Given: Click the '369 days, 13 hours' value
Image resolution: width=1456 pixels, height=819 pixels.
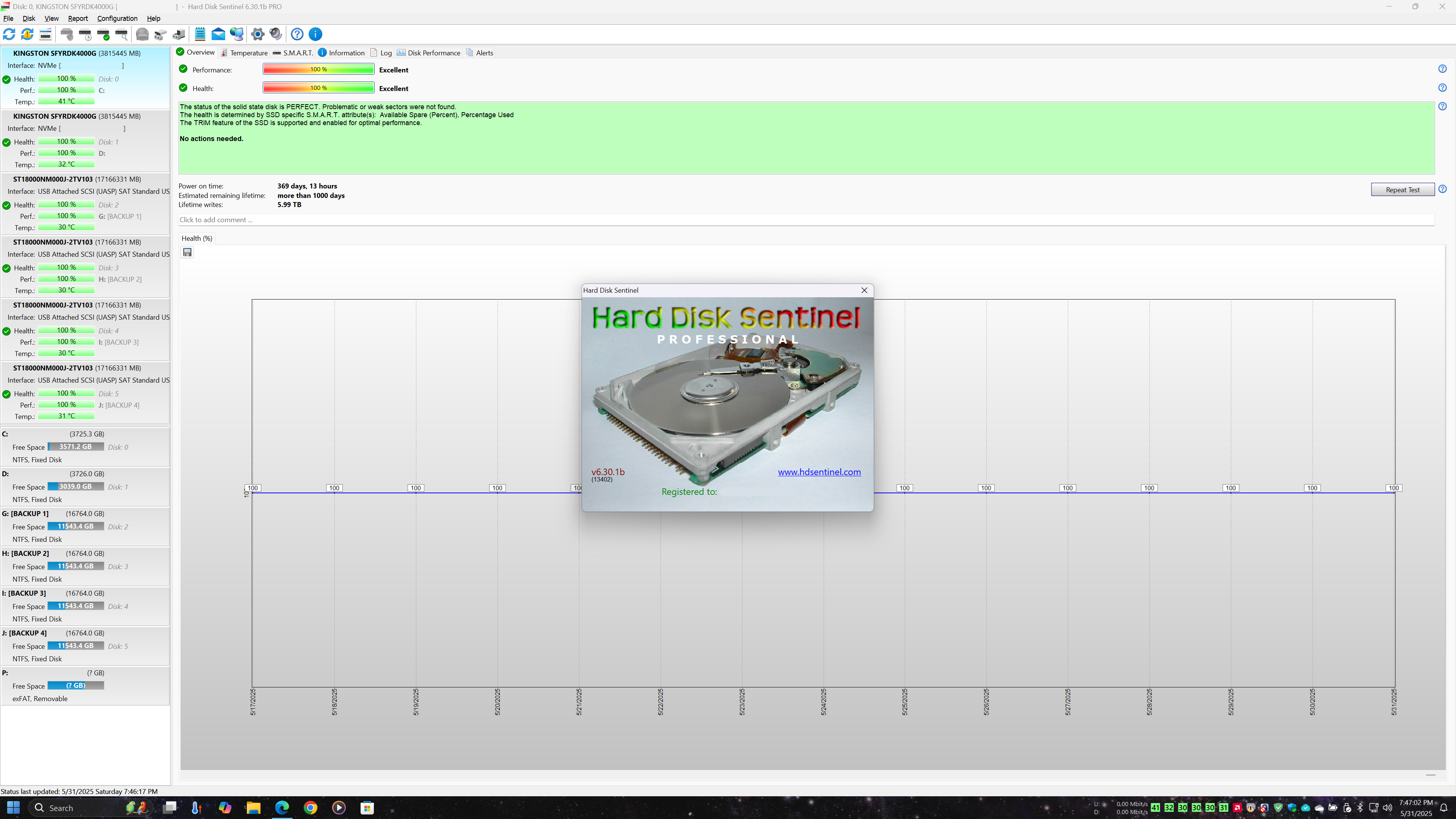Looking at the screenshot, I should coord(307,186).
